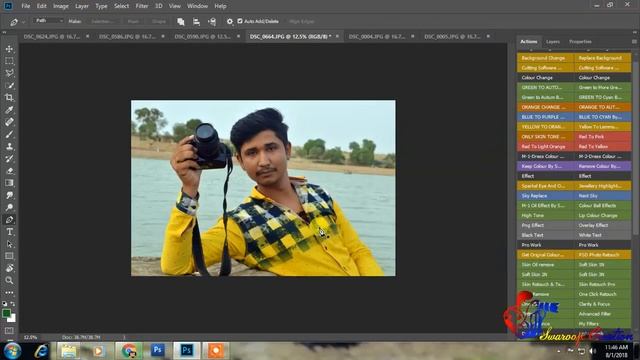Open path operations in options bar
Screen dimensions: 640x360
(181, 22)
